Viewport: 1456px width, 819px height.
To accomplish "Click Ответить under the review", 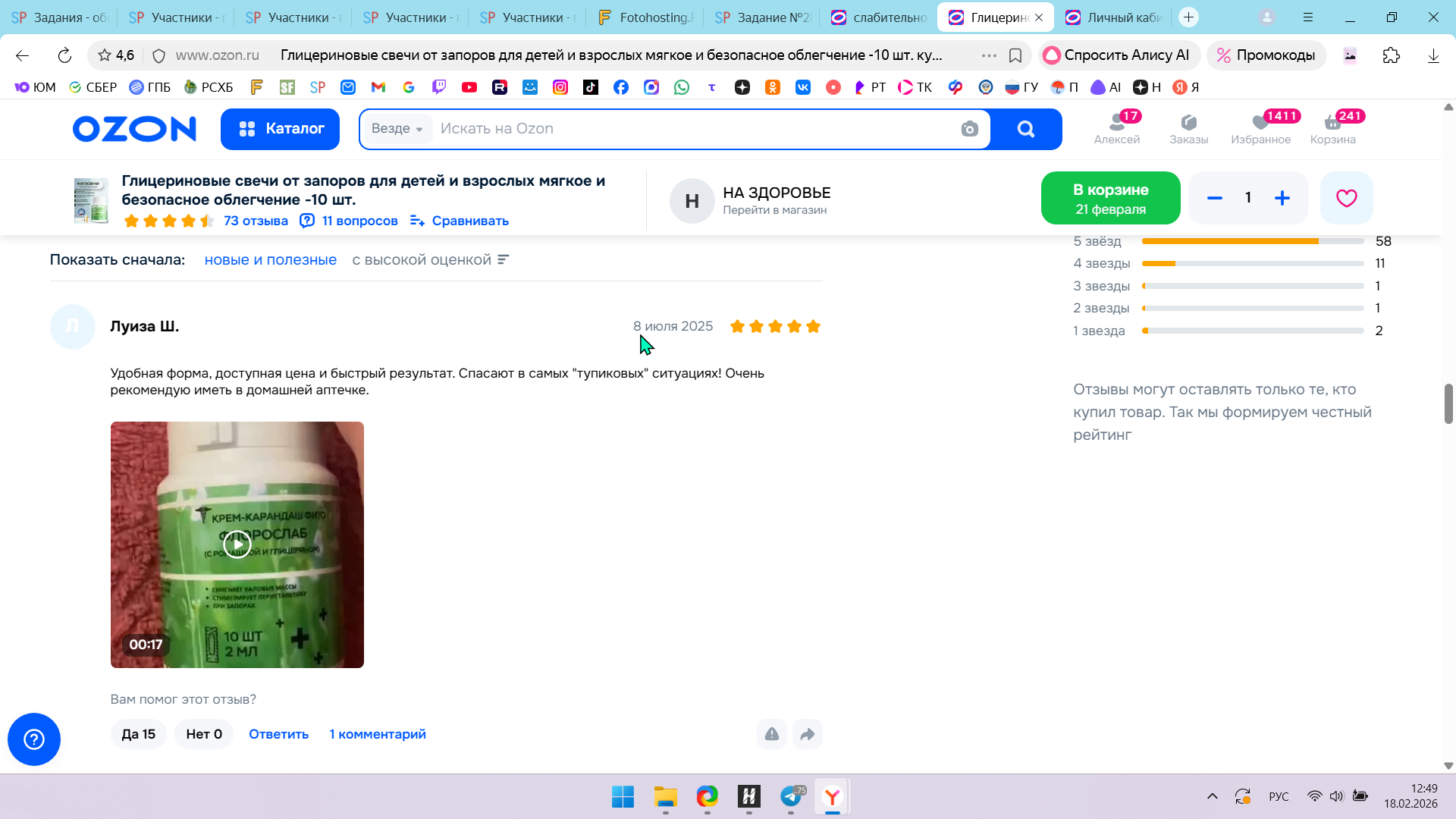I will [278, 734].
